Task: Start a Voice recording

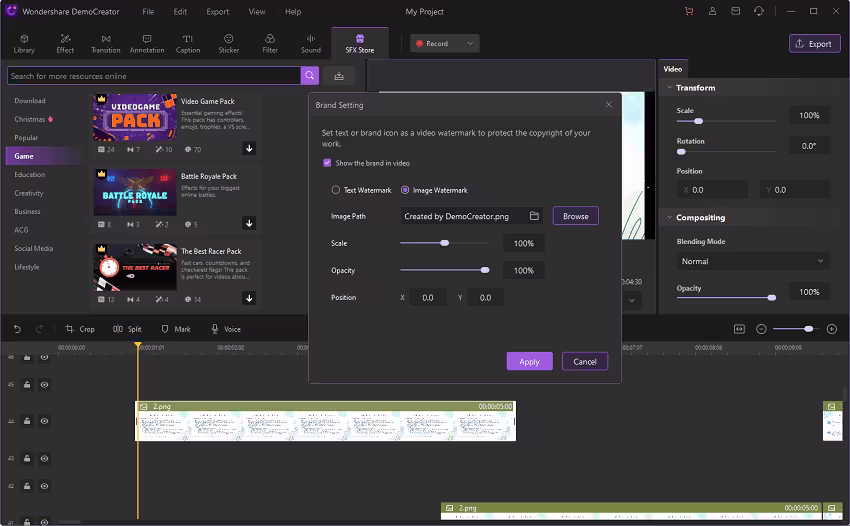Action: tap(226, 329)
